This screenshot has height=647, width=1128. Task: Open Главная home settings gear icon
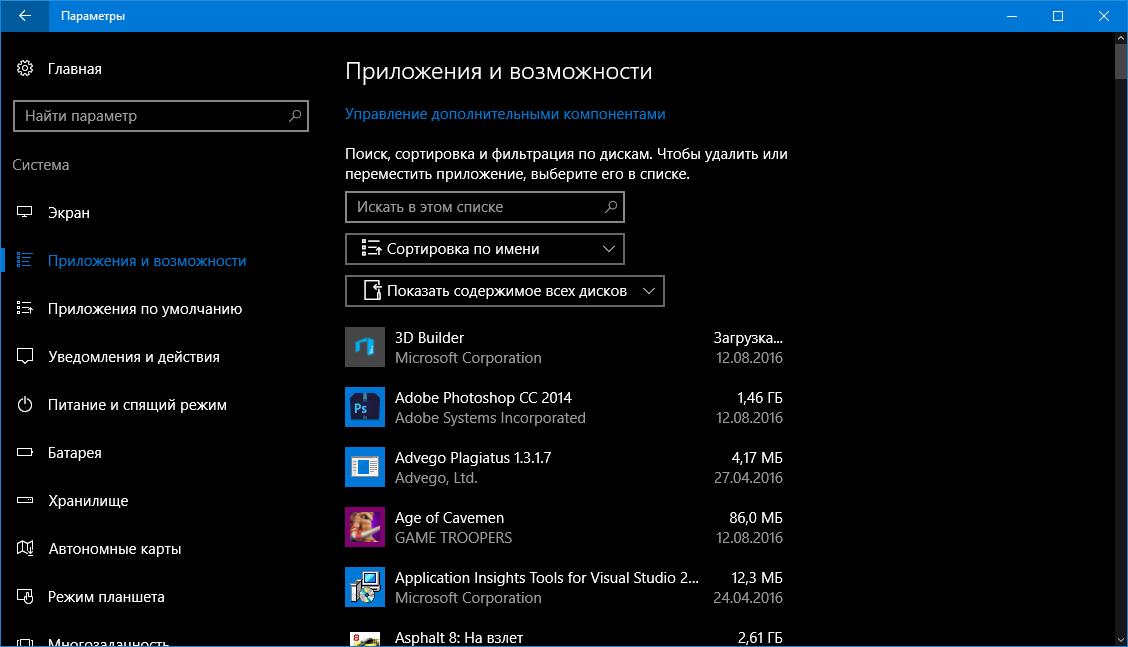pyautogui.click(x=25, y=68)
